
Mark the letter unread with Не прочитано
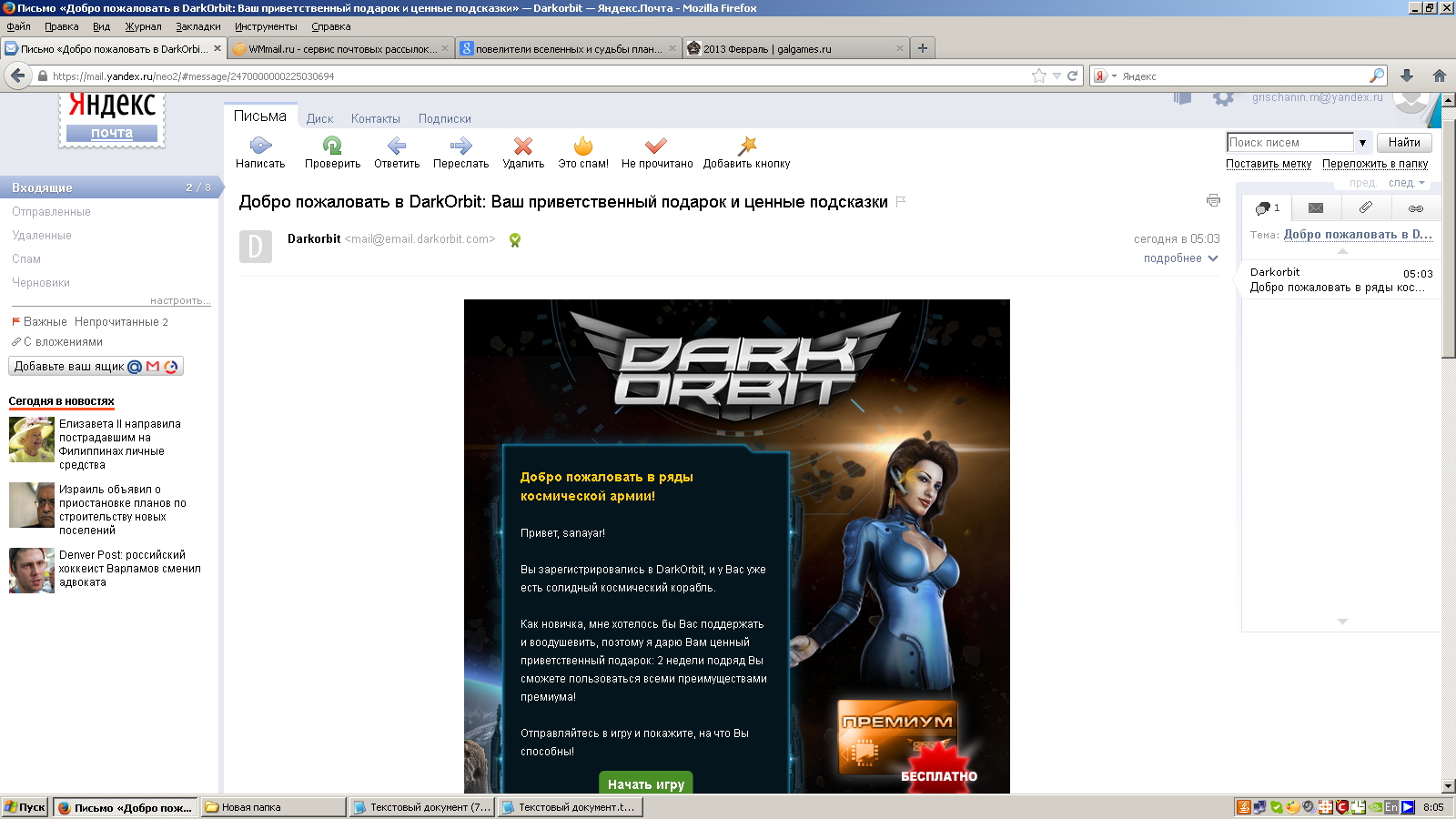pyautogui.click(x=656, y=146)
